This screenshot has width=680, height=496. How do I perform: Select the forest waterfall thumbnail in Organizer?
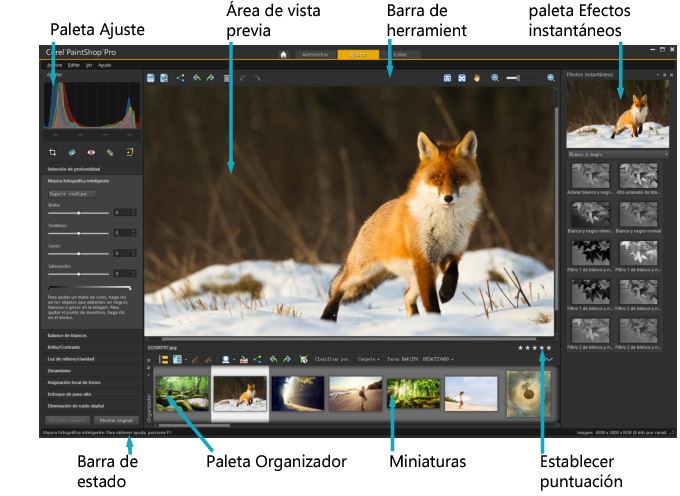pyautogui.click(x=181, y=388)
